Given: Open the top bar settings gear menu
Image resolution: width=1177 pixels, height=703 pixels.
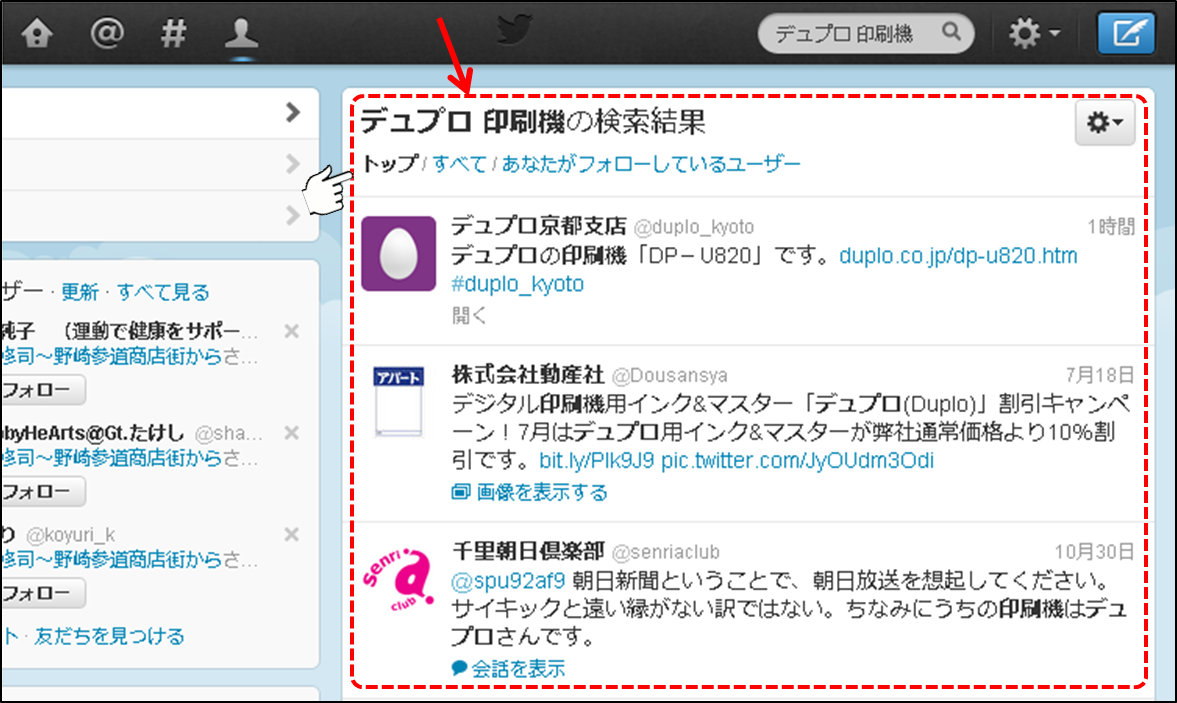Looking at the screenshot, I should (x=1033, y=34).
